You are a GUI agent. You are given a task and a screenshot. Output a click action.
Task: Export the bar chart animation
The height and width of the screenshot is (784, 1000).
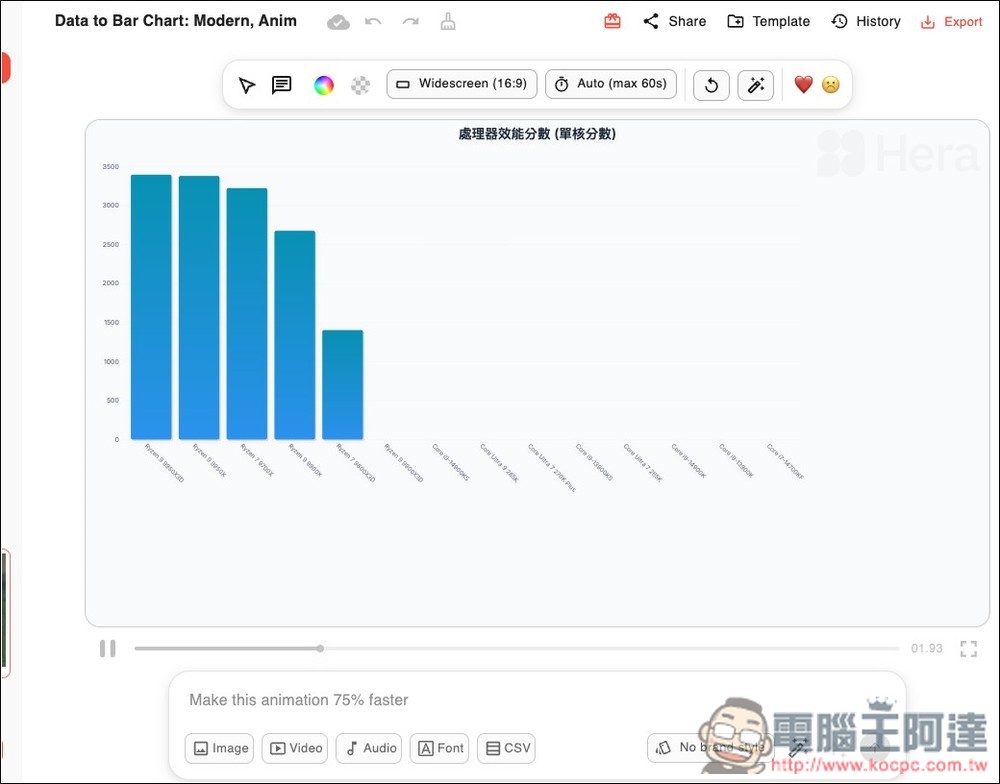951,21
